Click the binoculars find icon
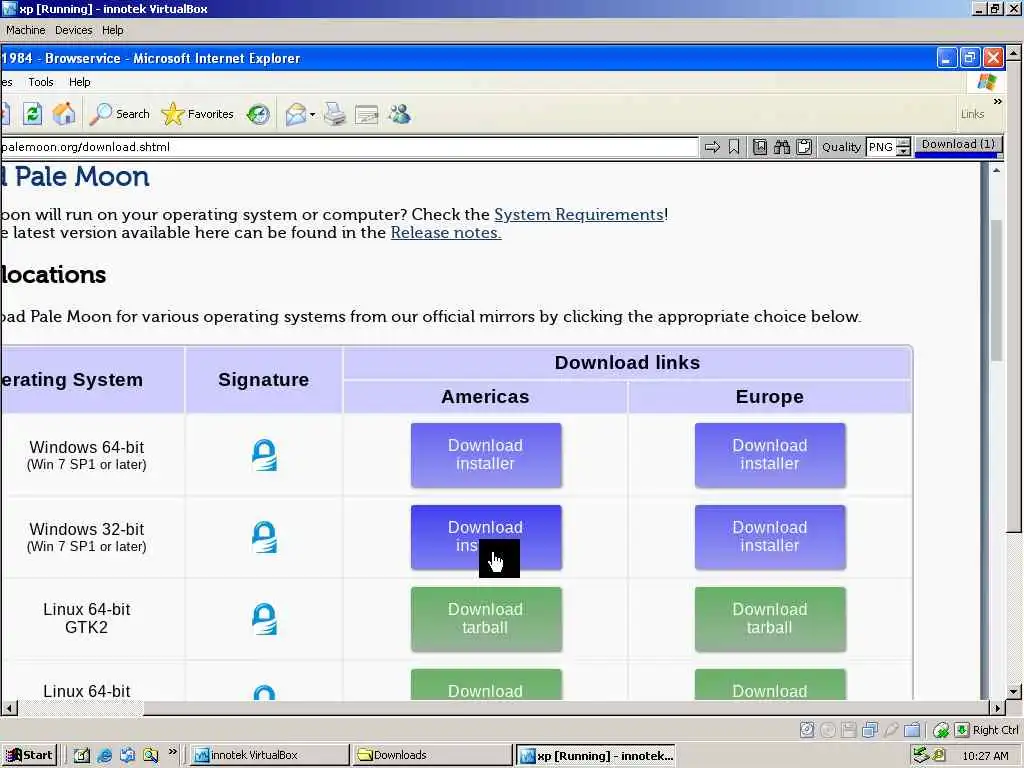This screenshot has height=768, width=1024. click(x=782, y=147)
